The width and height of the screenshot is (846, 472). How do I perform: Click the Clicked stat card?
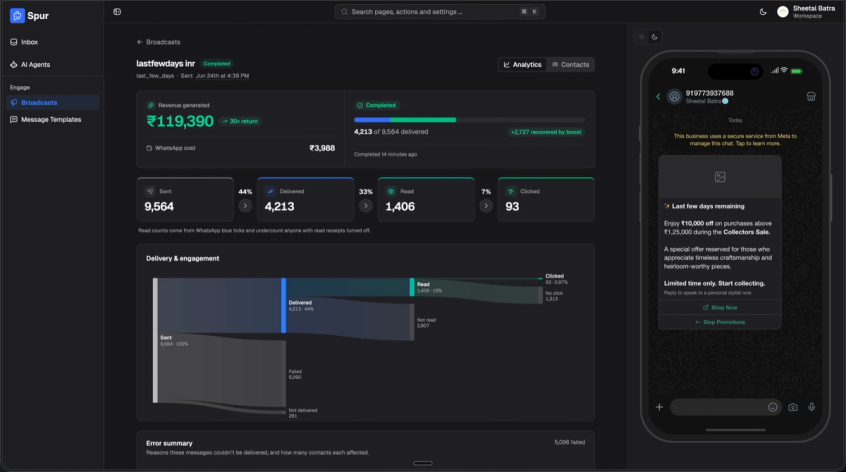(x=546, y=200)
